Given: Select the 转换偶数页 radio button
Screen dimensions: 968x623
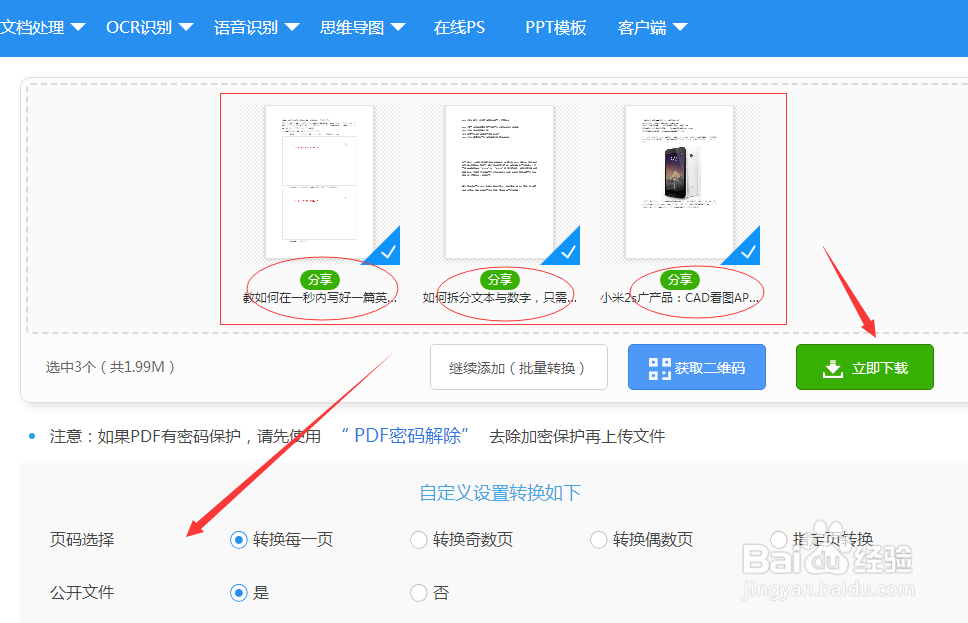Looking at the screenshot, I should (598, 539).
